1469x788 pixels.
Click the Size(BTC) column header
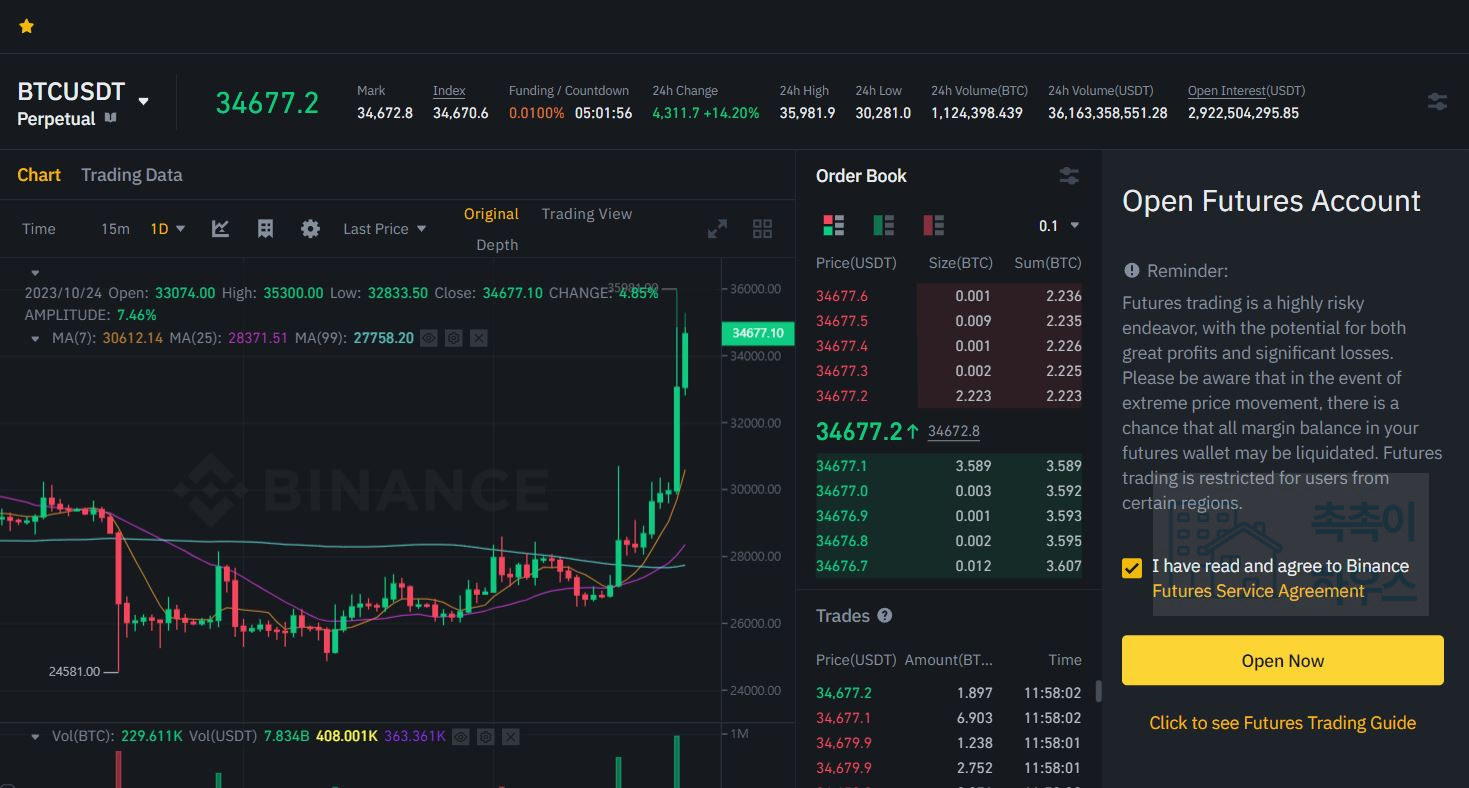pos(961,264)
